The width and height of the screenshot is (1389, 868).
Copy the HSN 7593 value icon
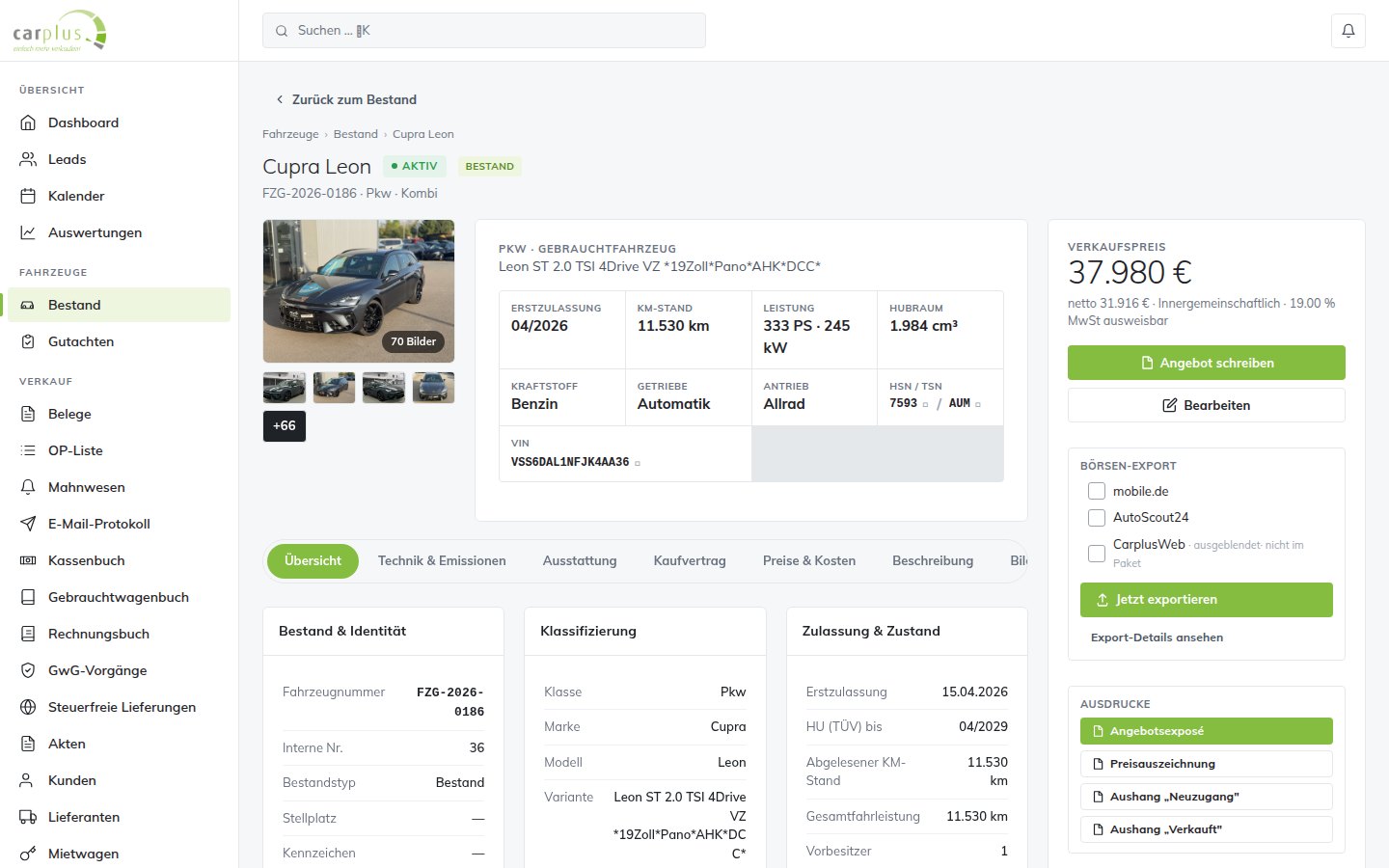[x=925, y=404]
